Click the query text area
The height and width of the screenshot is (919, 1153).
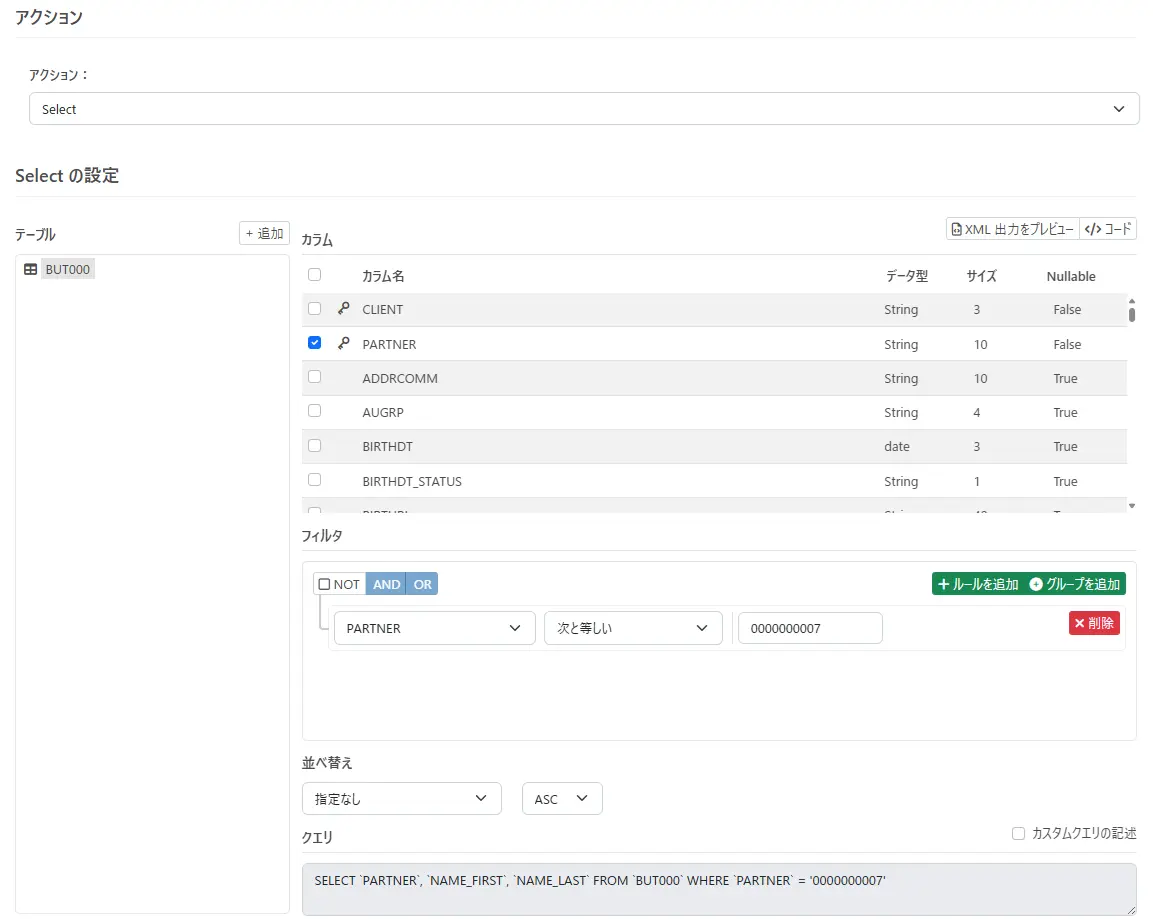coord(719,890)
